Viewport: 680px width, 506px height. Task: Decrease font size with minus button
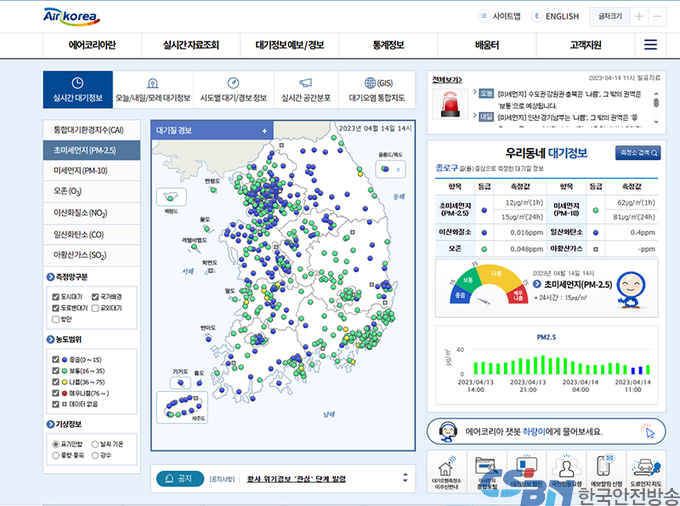point(657,16)
